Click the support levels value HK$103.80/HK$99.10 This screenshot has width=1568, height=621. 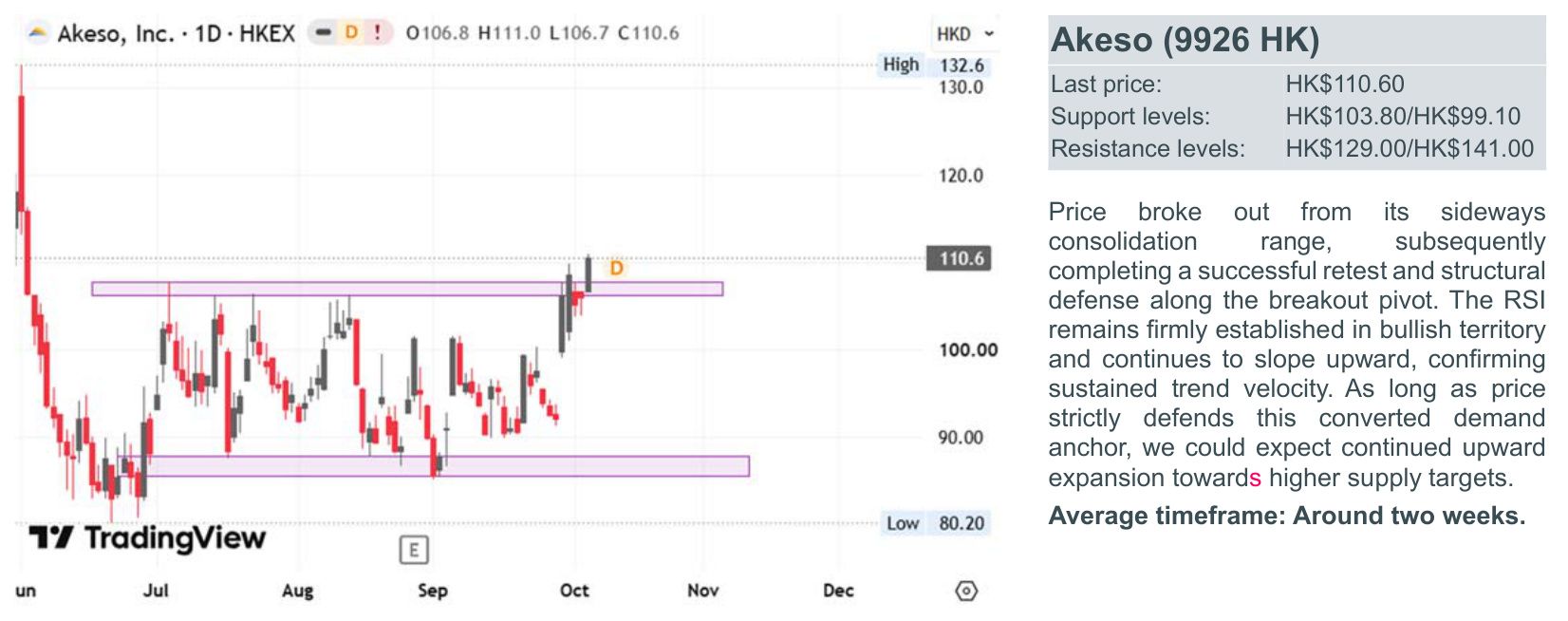pyautogui.click(x=1403, y=116)
